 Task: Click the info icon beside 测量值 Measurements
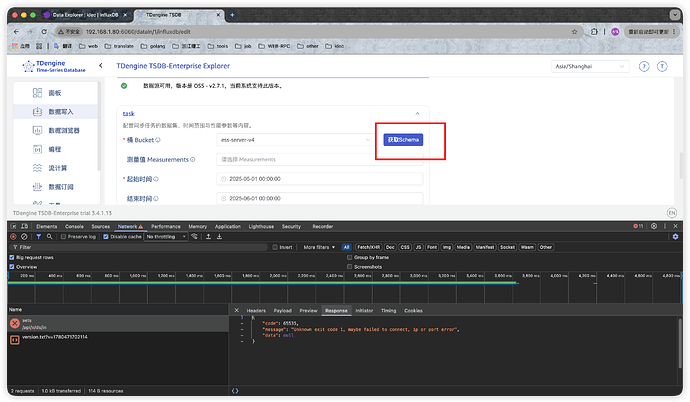(x=193, y=160)
